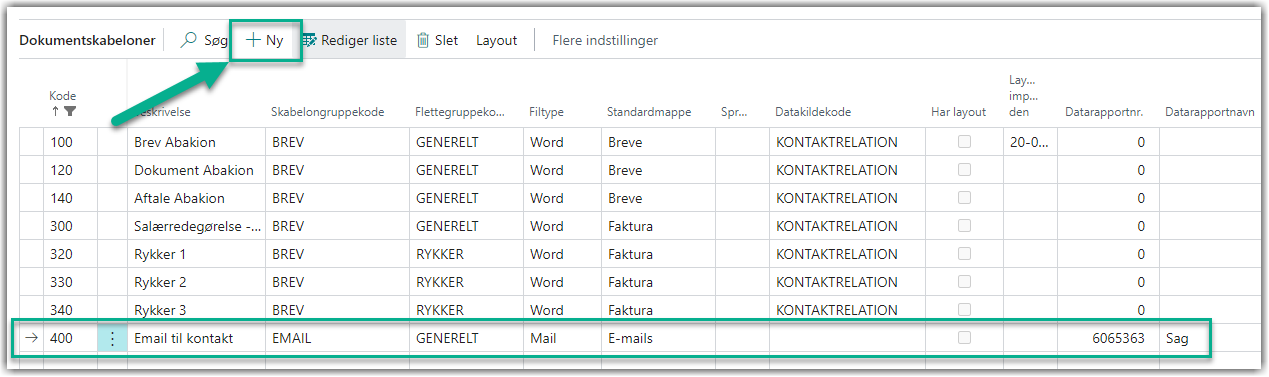Screen dimensions: 1269x377
Task: Click the Kode column filter icon
Action: (71, 112)
